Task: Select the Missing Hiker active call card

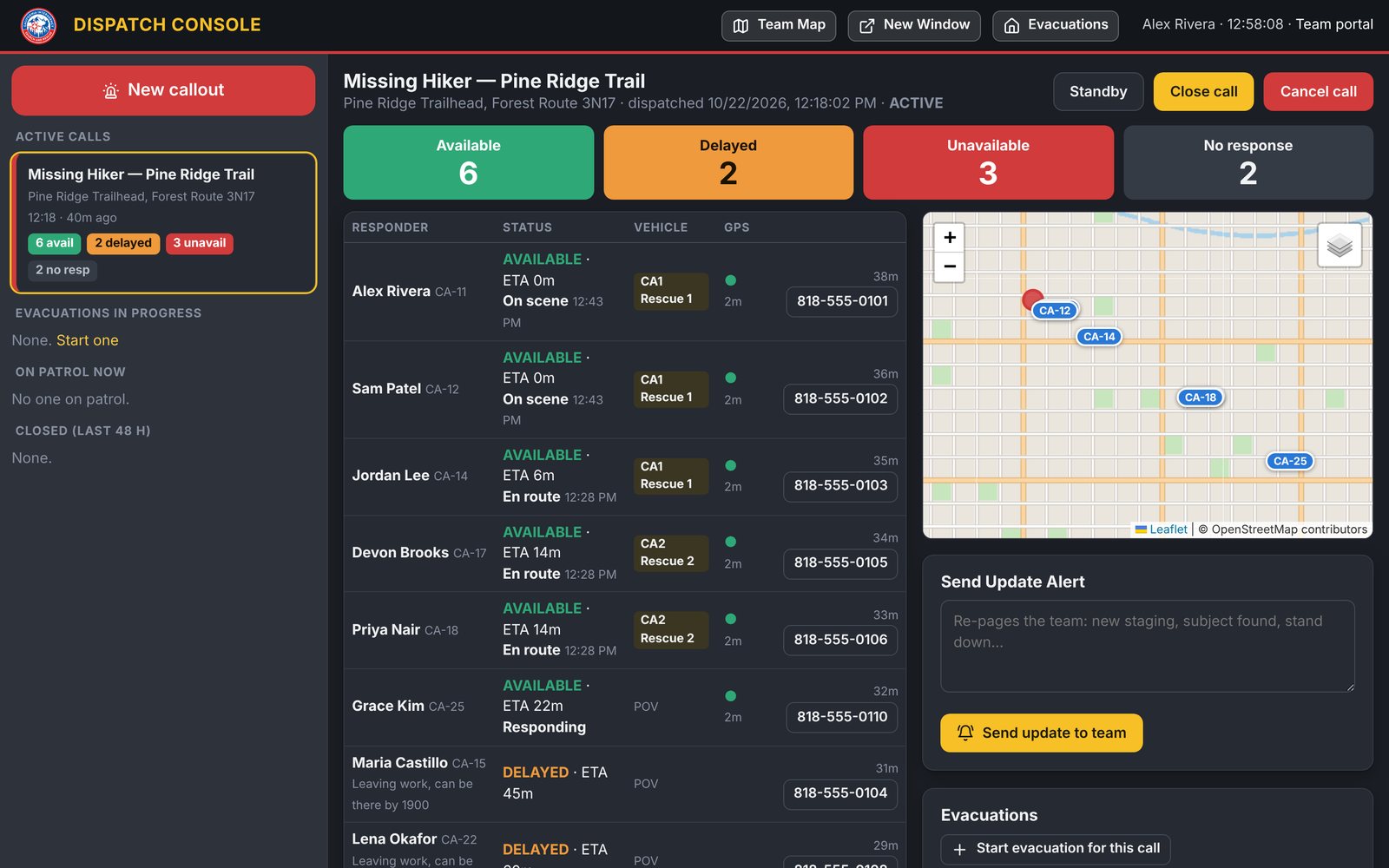Action: 163,223
